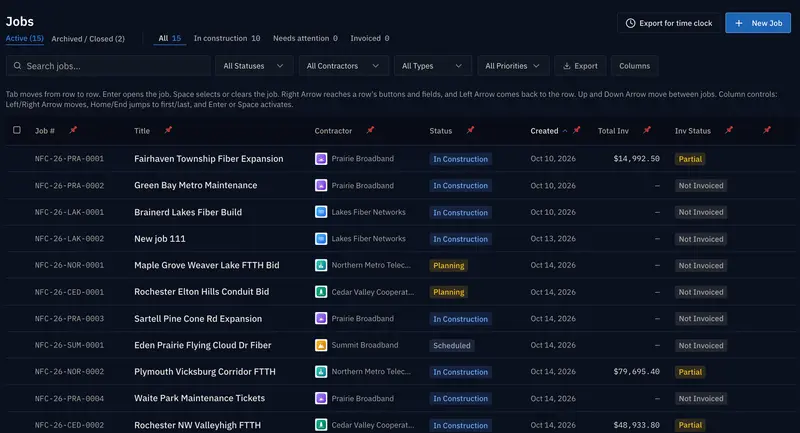
Task: Click Northern Metro icon in Plymouth Vicksburg row
Action: point(321,371)
